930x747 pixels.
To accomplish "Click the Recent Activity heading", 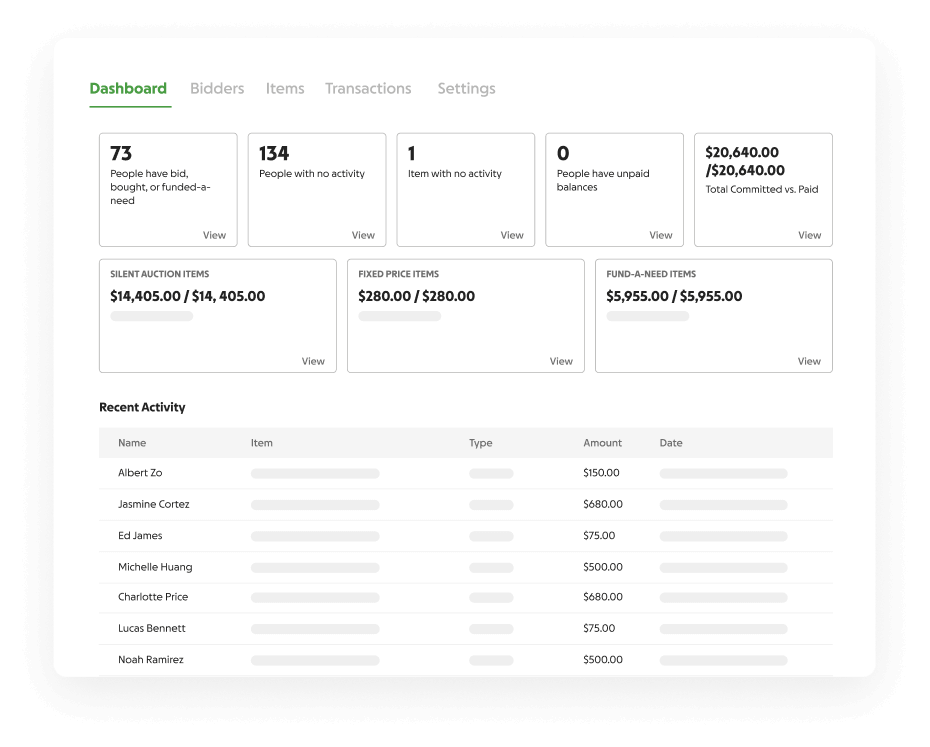I will click(x=142, y=408).
